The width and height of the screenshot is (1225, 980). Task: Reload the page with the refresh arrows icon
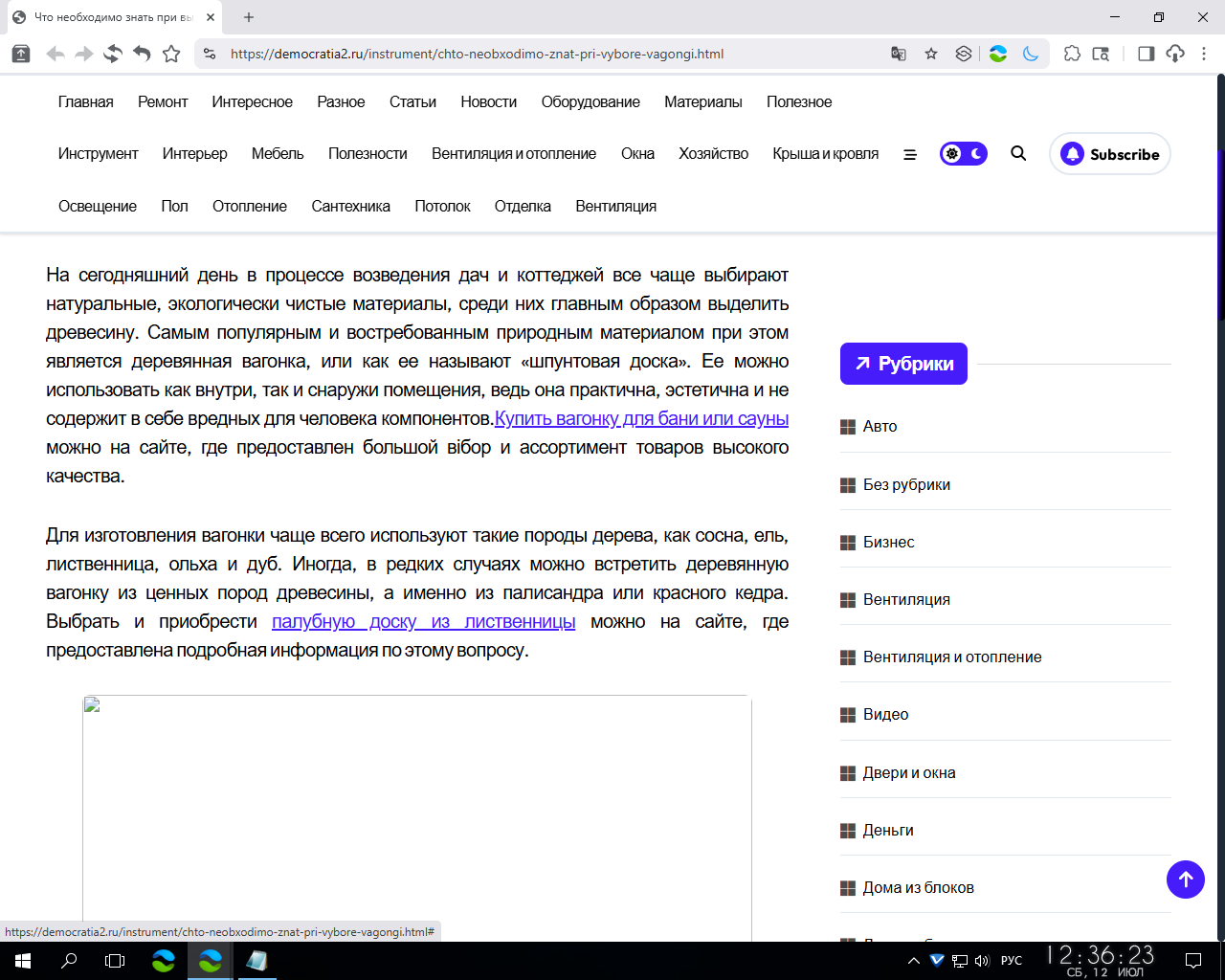pos(113,54)
